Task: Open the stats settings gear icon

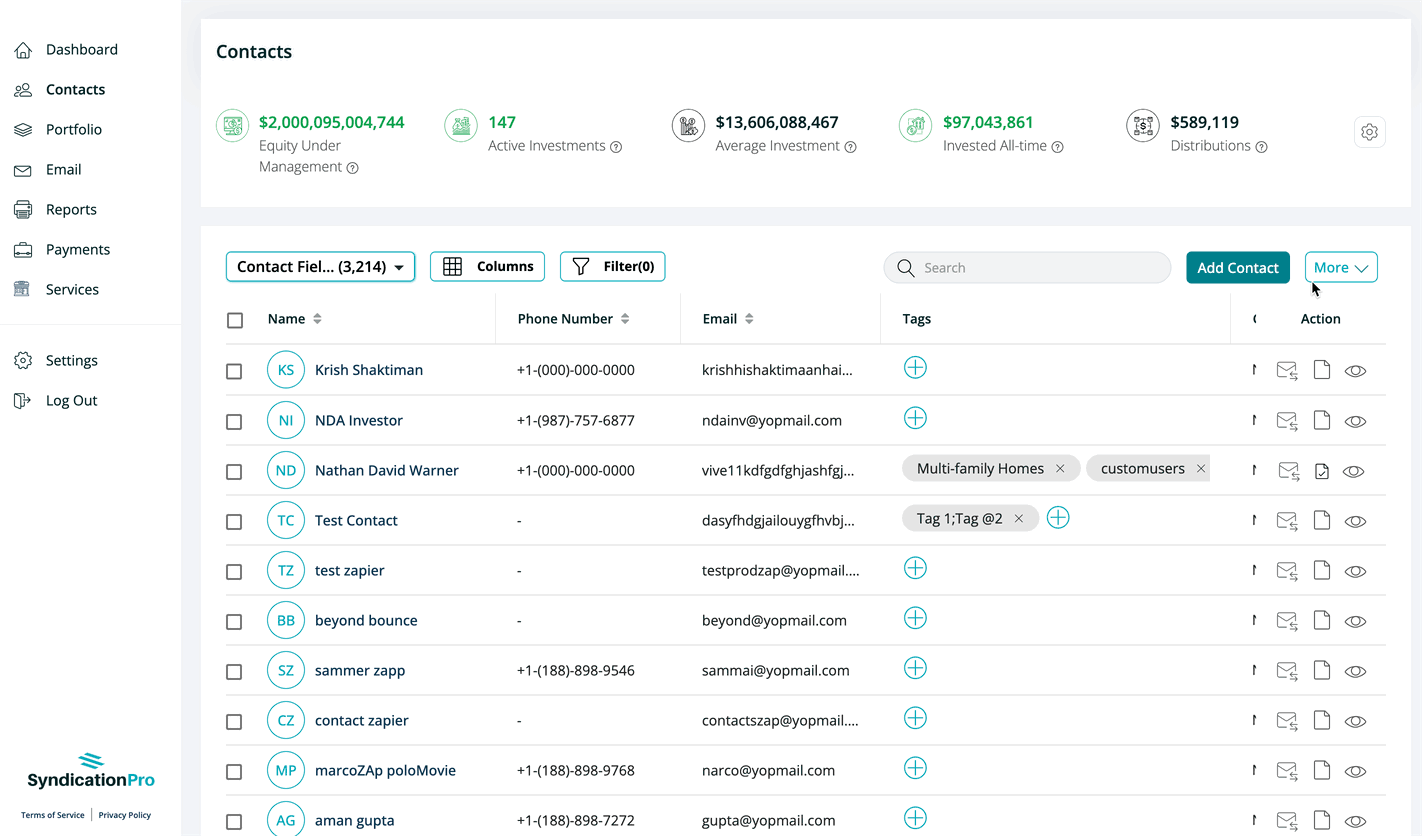Action: click(1369, 132)
